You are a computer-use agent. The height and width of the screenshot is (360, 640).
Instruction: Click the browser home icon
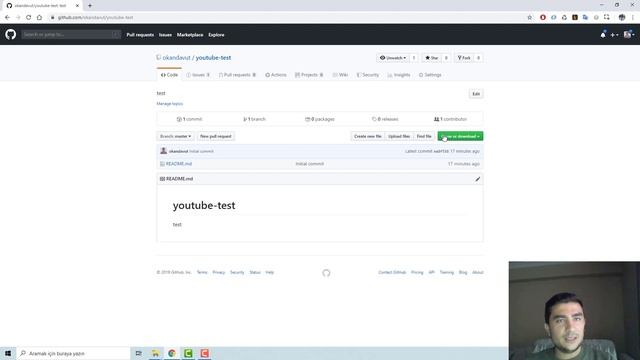click(39, 18)
